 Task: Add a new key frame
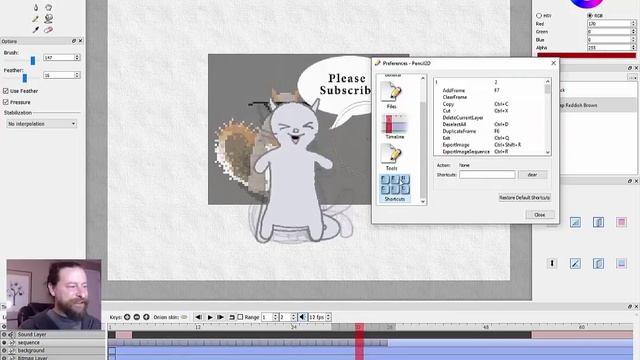[x=127, y=317]
